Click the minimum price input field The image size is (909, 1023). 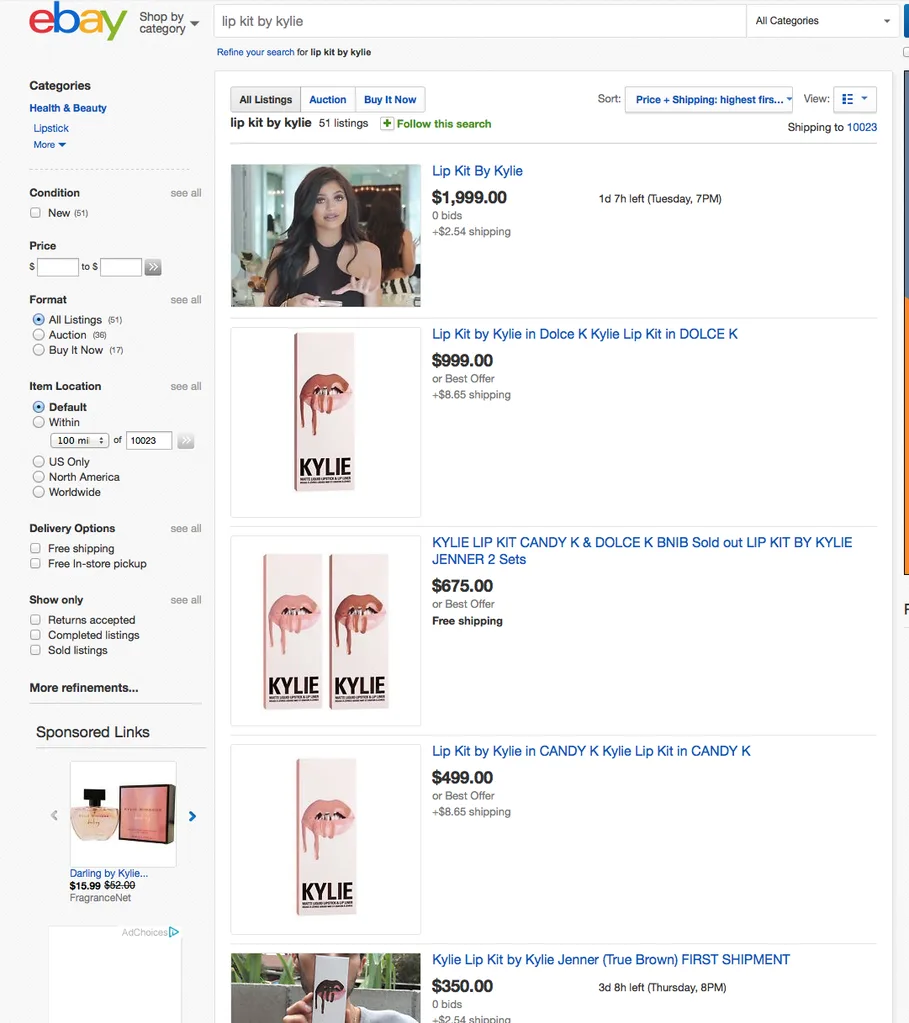[58, 267]
